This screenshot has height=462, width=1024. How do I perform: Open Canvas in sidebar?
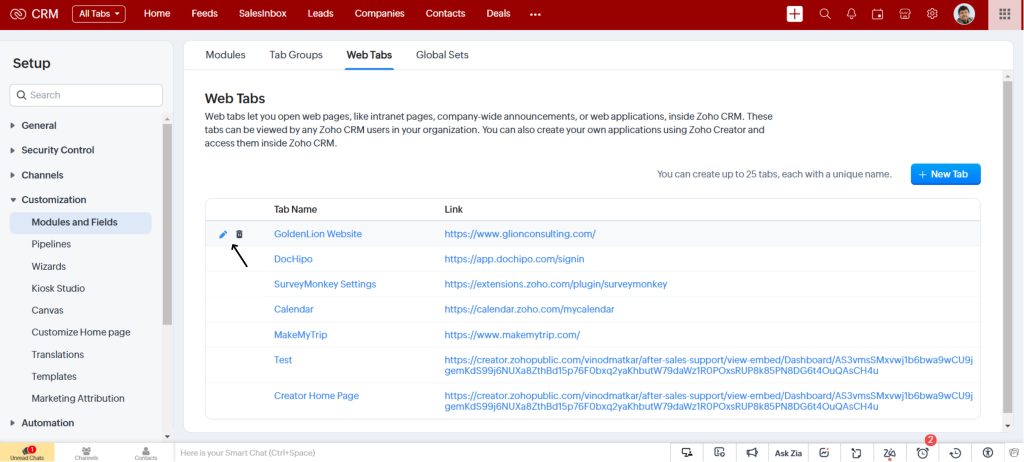[47, 310]
